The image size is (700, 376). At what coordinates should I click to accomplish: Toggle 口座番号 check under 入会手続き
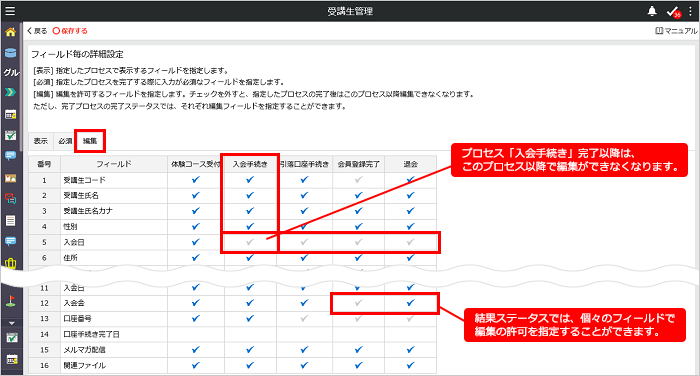click(250, 318)
